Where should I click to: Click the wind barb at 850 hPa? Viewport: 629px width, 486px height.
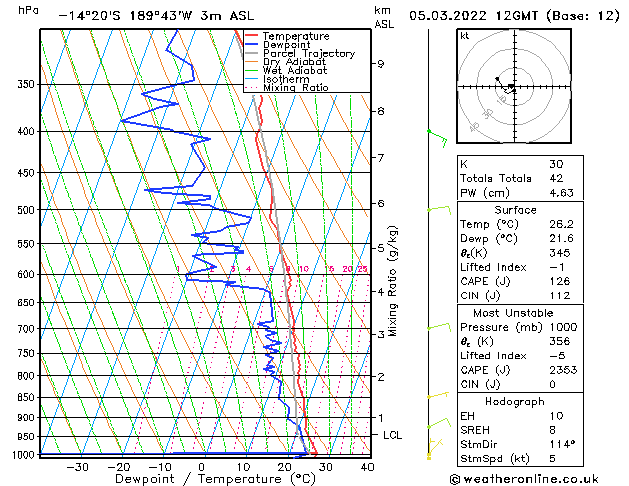tap(437, 396)
